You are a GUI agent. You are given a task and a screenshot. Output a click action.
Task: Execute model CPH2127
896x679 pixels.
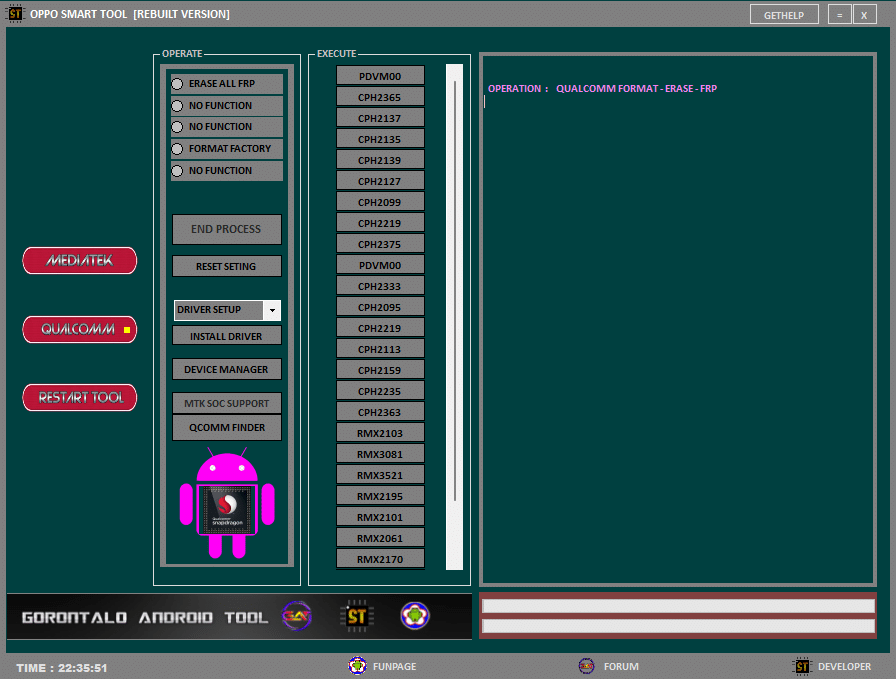380,181
